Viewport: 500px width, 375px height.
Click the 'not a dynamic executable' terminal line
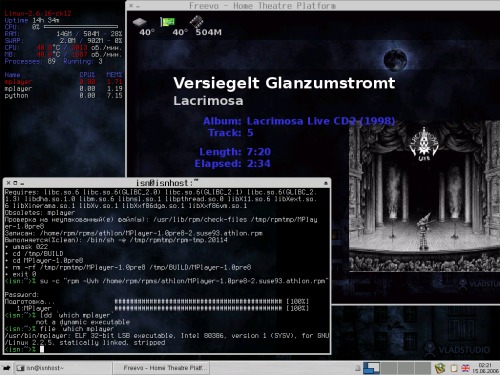[x=82, y=322]
